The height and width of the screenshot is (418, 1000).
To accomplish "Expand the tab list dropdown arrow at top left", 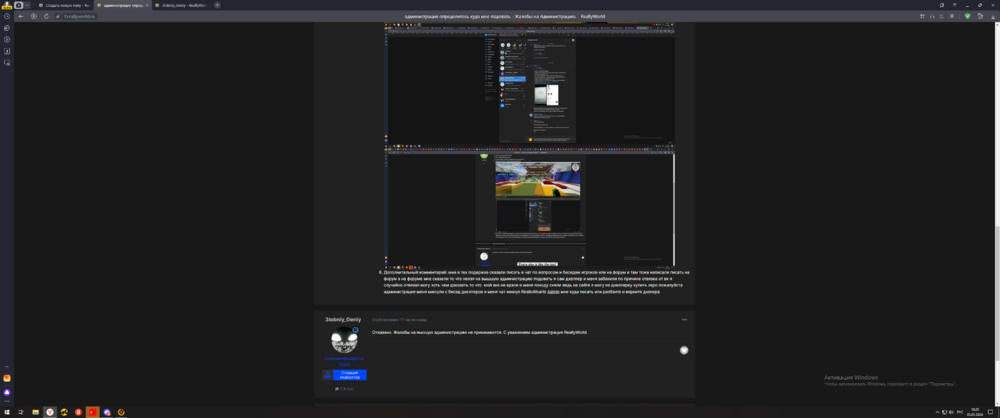I will click(27, 5).
